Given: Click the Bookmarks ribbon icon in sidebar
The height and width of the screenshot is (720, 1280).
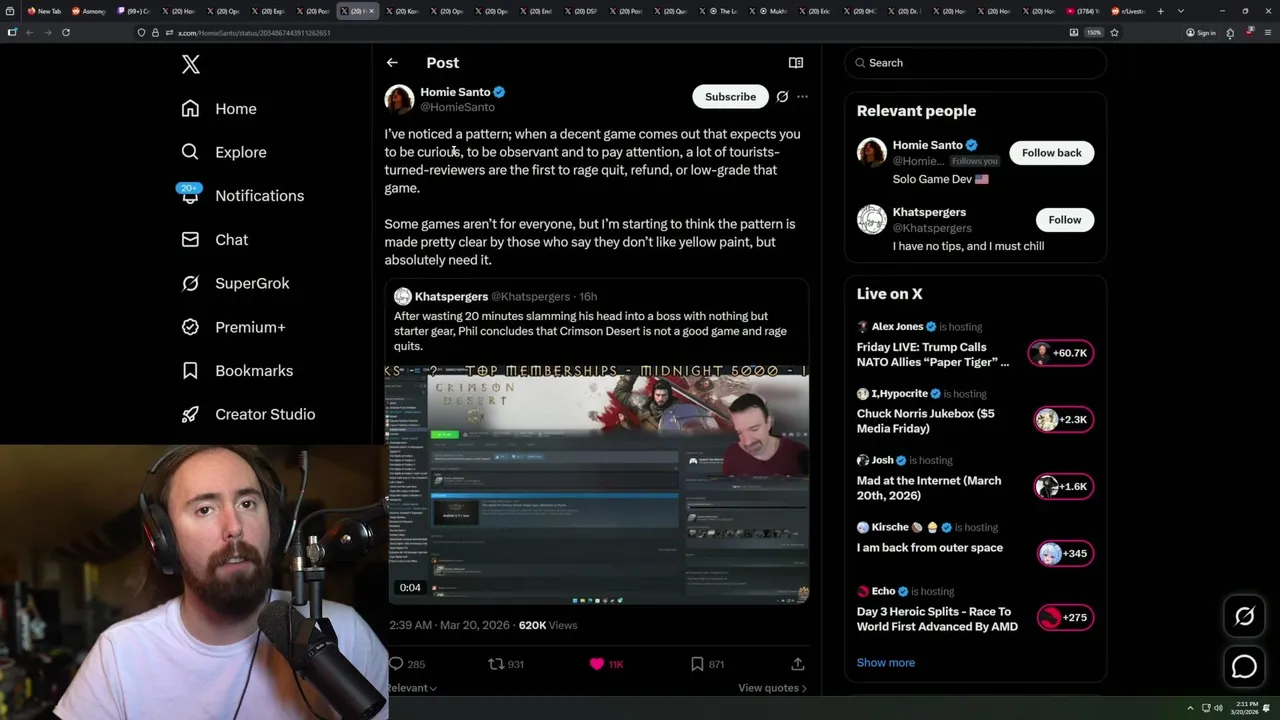Looking at the screenshot, I should coord(190,371).
